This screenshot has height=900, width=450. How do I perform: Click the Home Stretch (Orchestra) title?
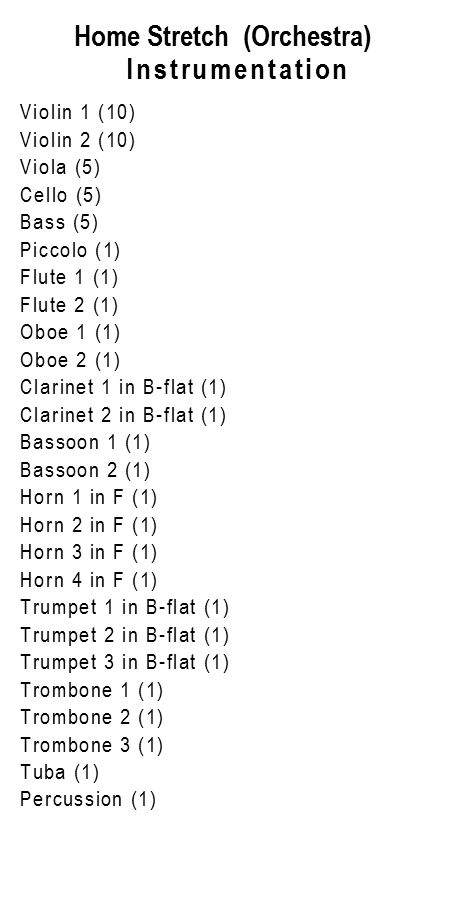click(223, 37)
